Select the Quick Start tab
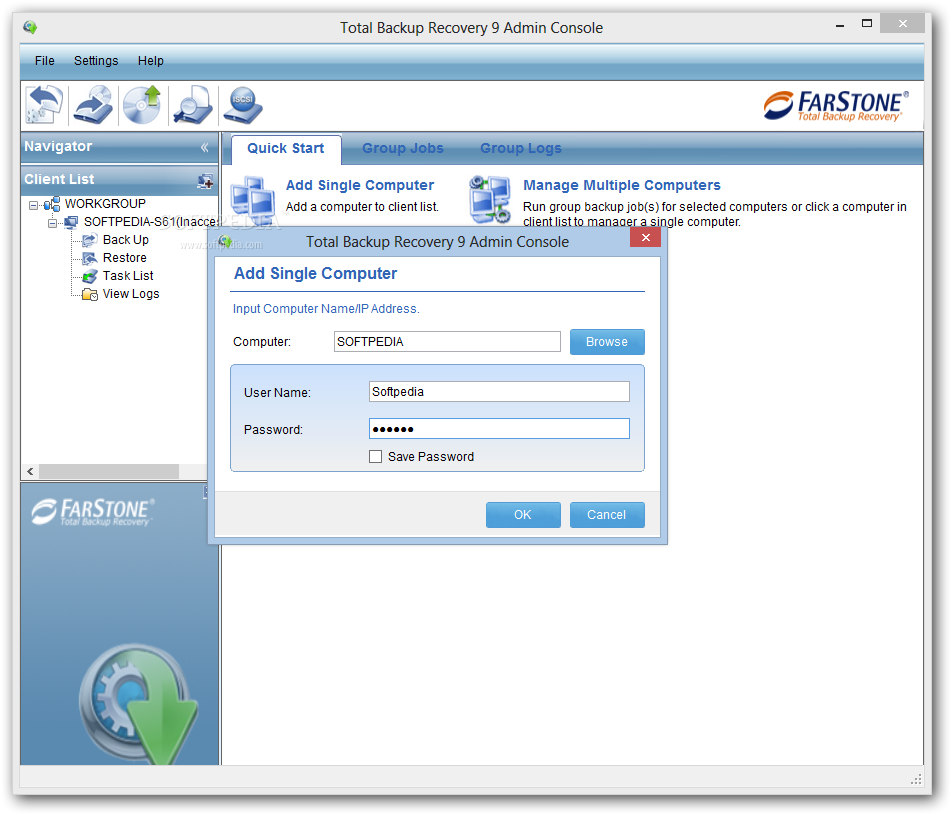 click(286, 149)
